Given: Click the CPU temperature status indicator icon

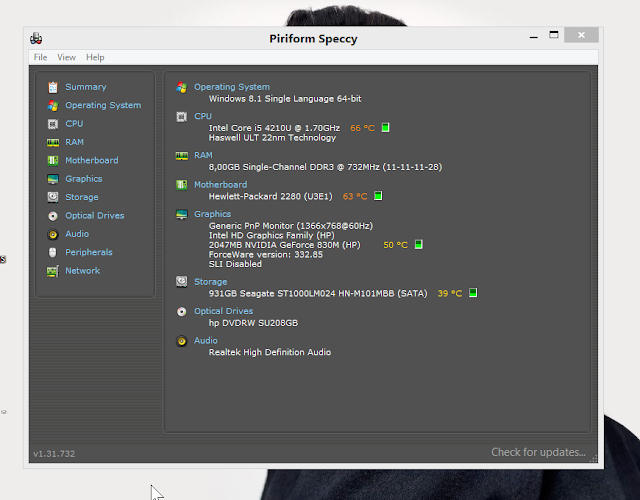Looking at the screenshot, I should pyautogui.click(x=385, y=128).
